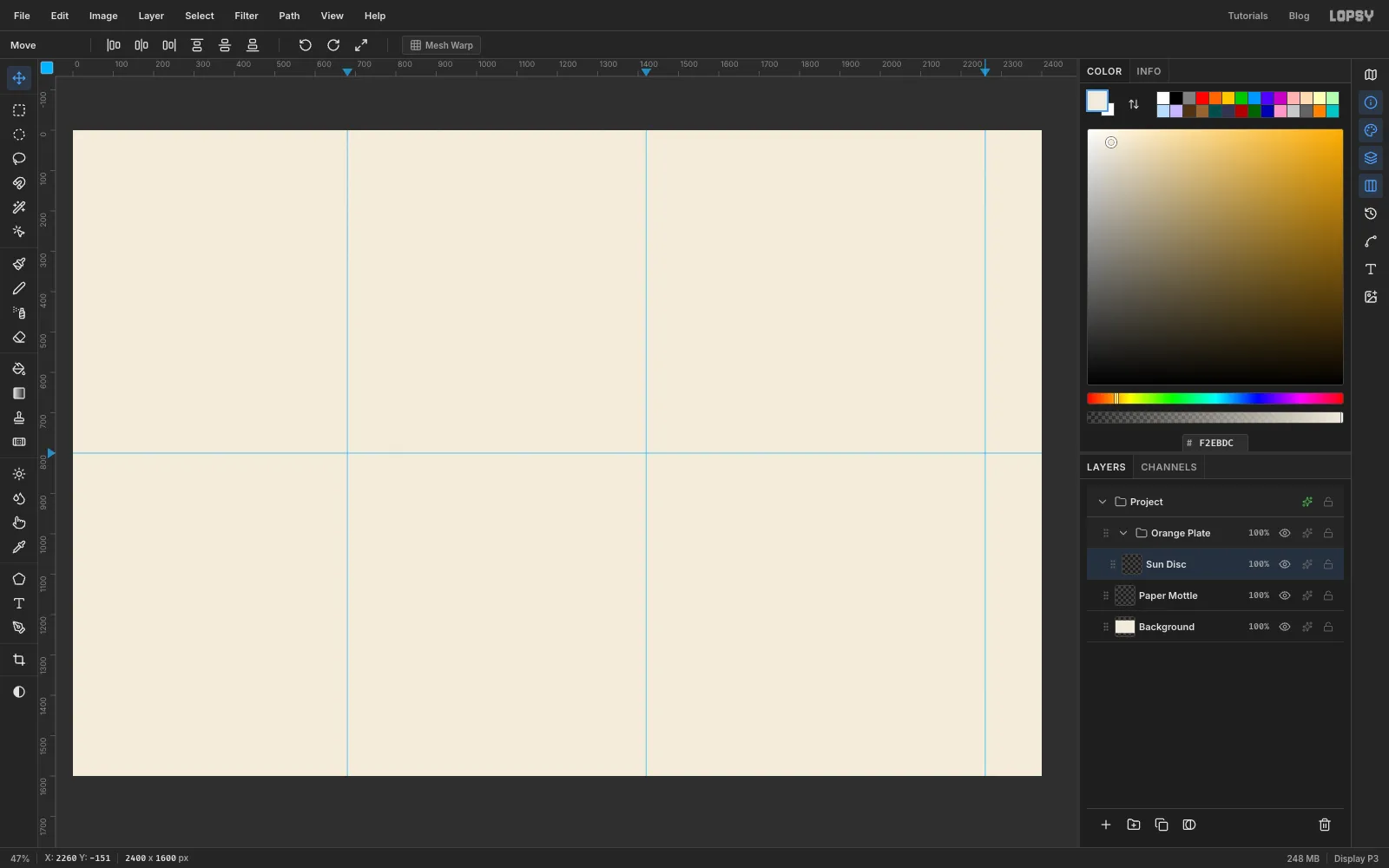Select the Move tool
The image size is (1389, 868).
19,78
